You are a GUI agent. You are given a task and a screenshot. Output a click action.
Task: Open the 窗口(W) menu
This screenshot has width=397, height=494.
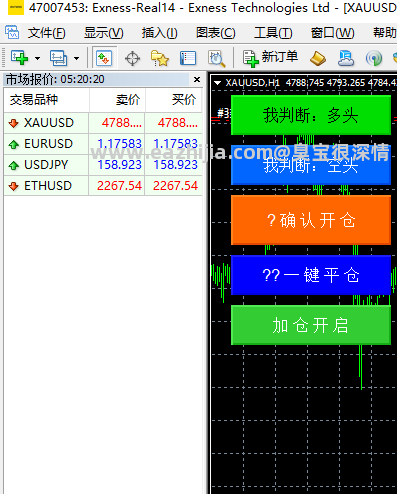pyautogui.click(x=332, y=33)
